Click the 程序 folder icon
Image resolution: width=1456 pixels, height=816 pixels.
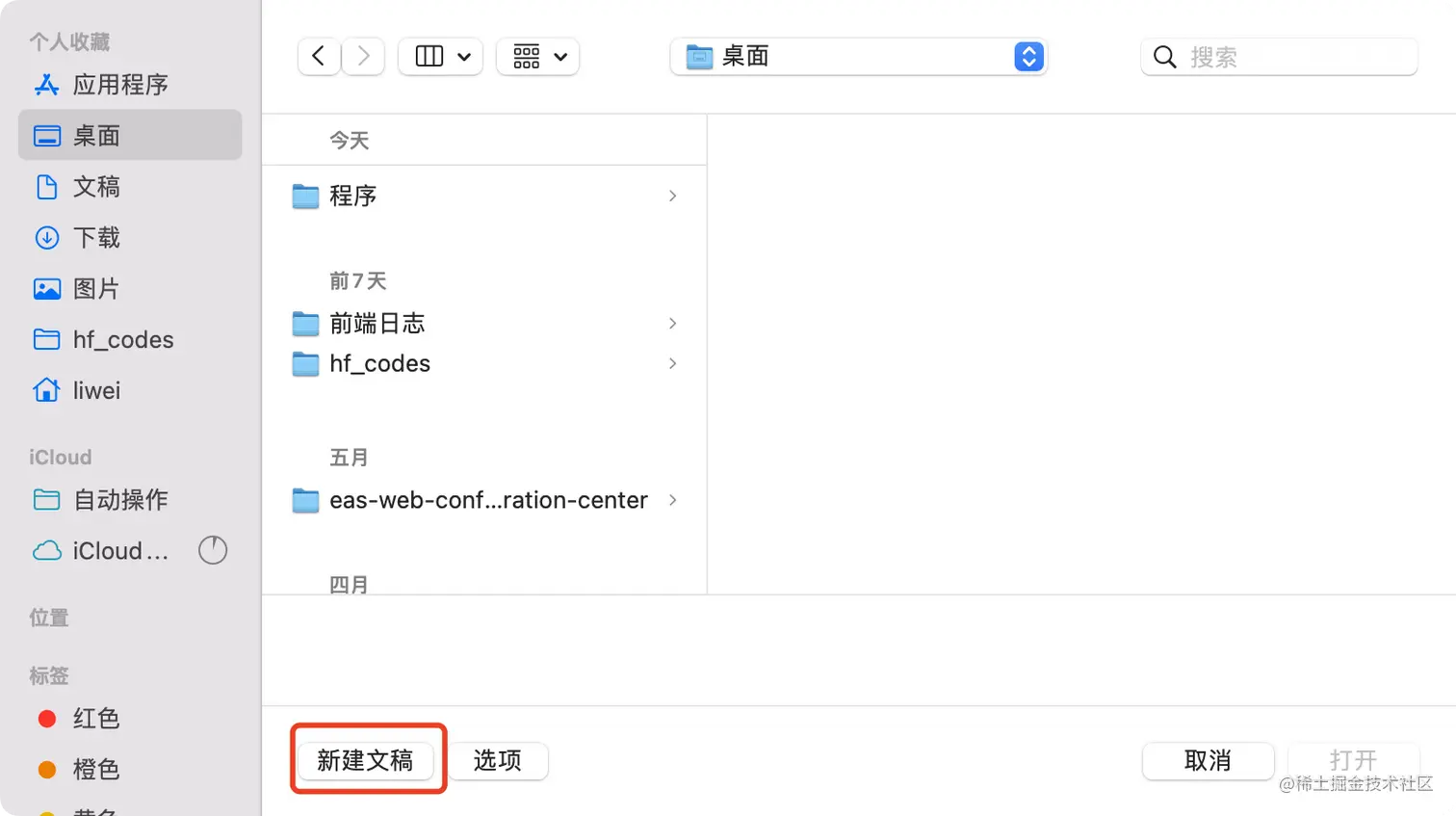[x=305, y=196]
